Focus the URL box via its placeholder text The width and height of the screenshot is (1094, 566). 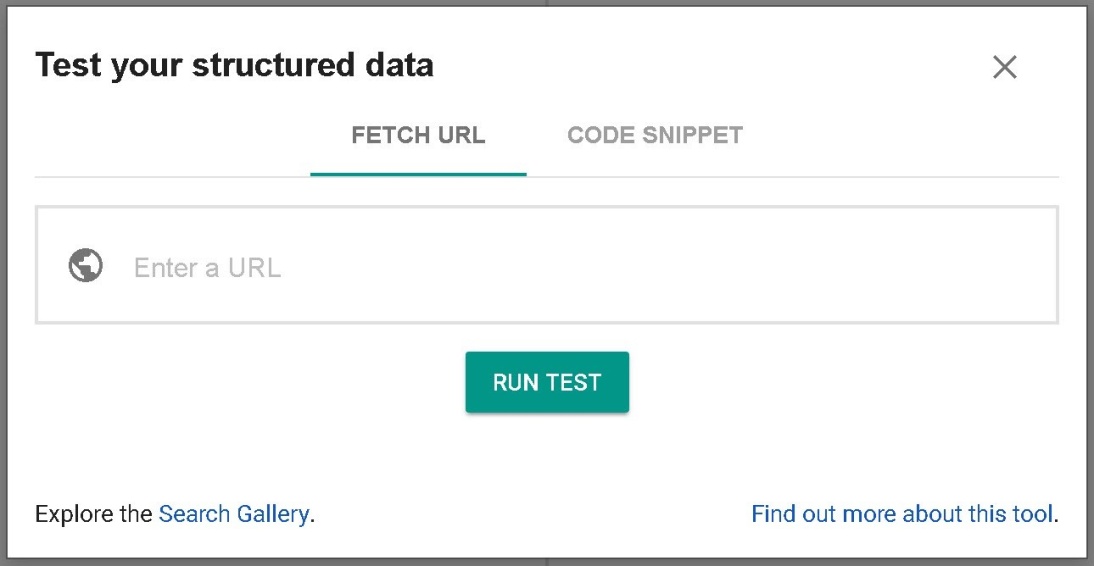[x=207, y=267]
